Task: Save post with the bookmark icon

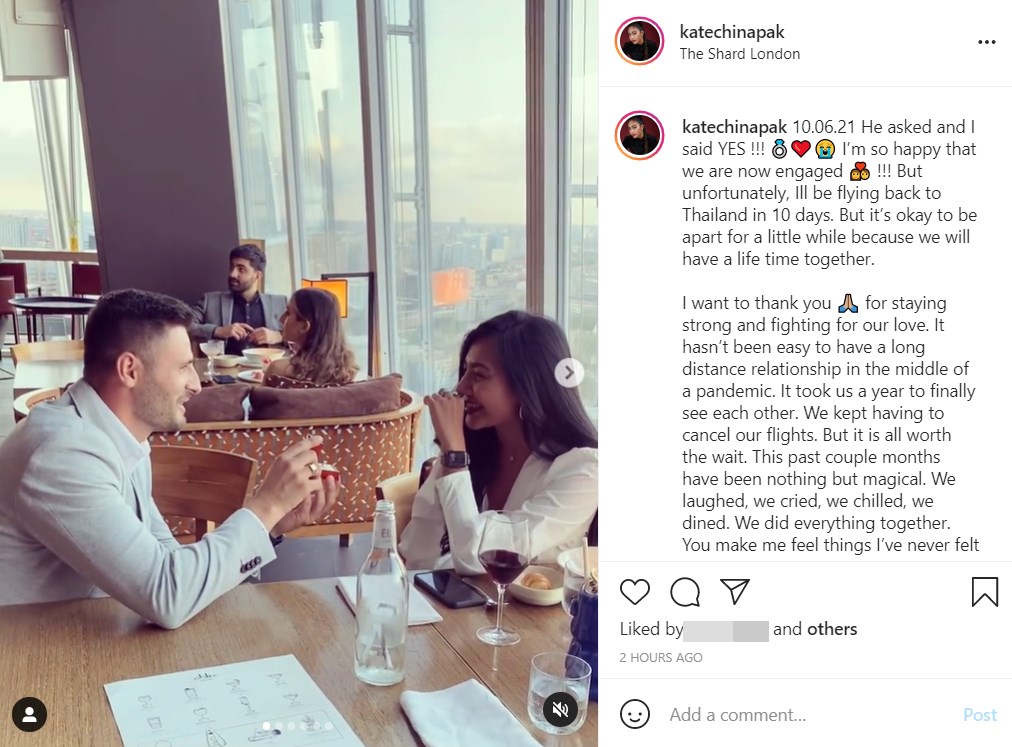Action: [x=984, y=591]
